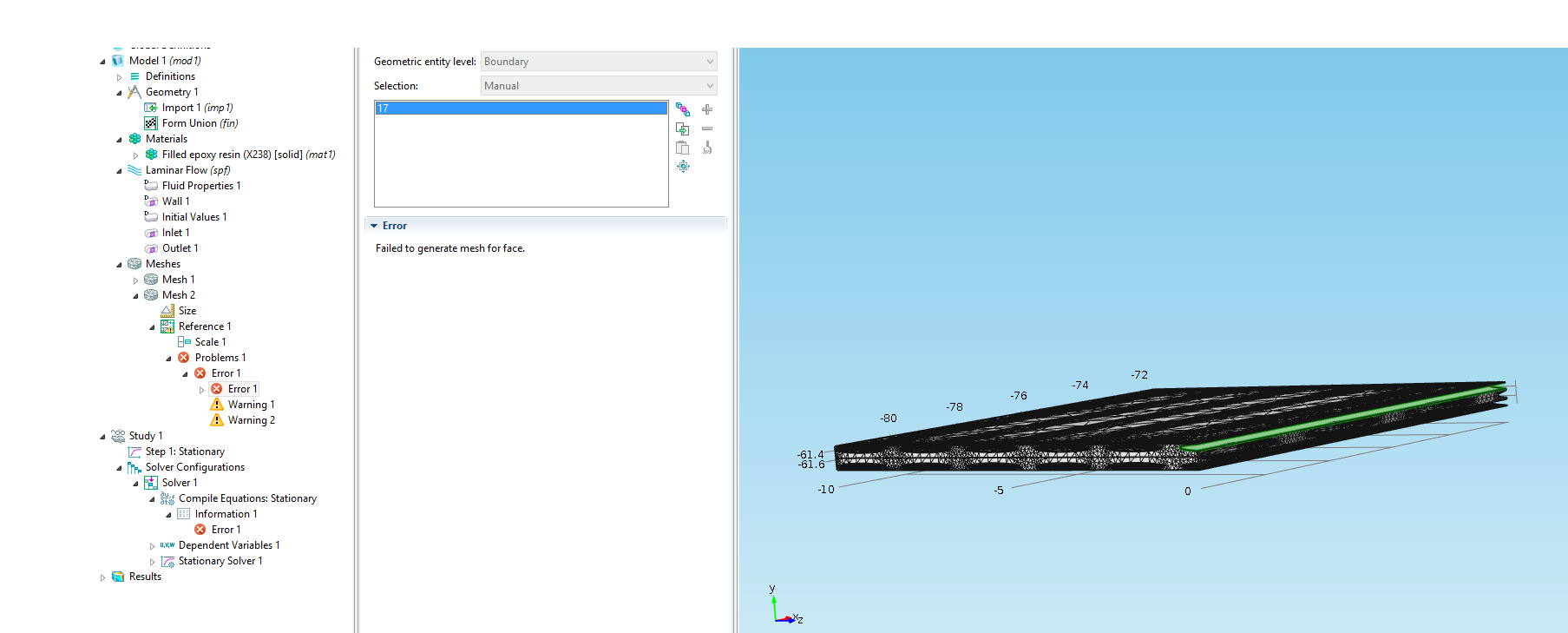This screenshot has height=633, width=1568.
Task: Click the Remove from Selection minus icon
Action: pyautogui.click(x=707, y=129)
